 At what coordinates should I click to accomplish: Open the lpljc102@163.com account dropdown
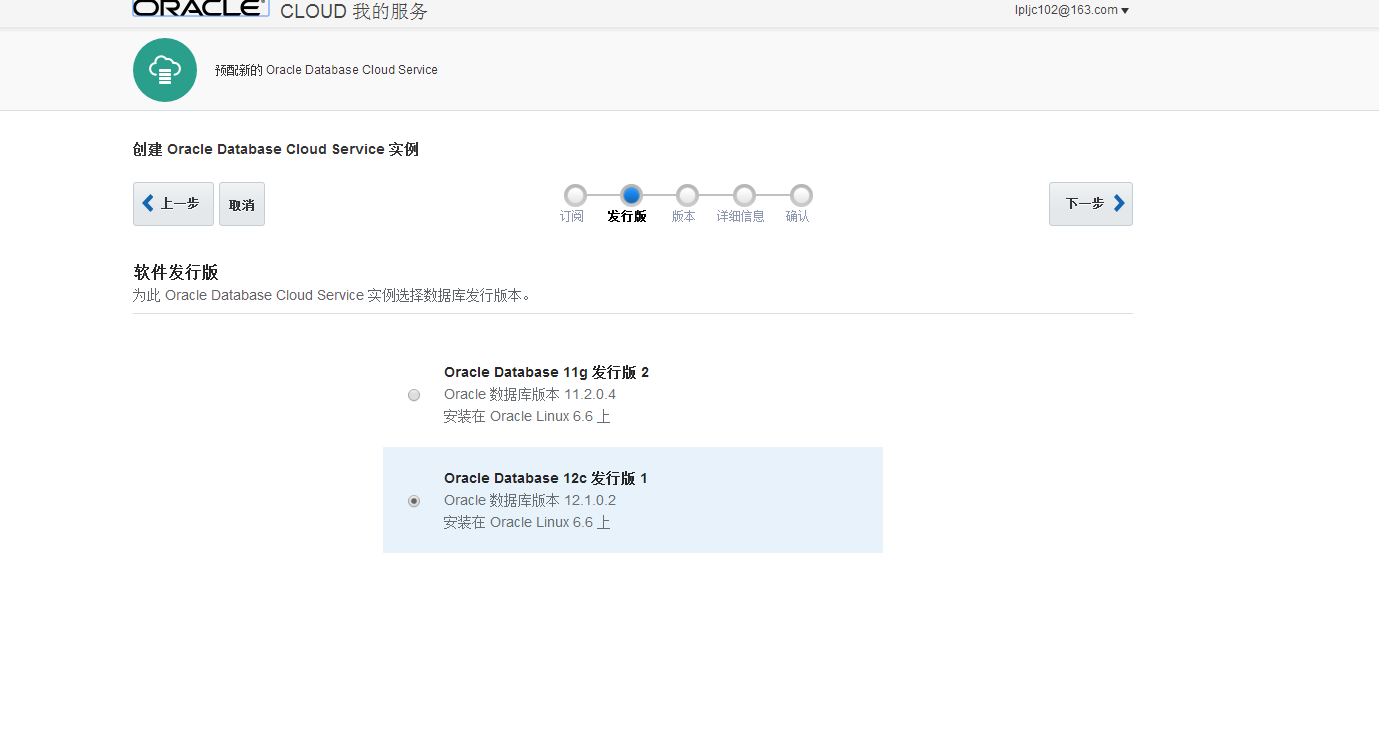point(1072,10)
